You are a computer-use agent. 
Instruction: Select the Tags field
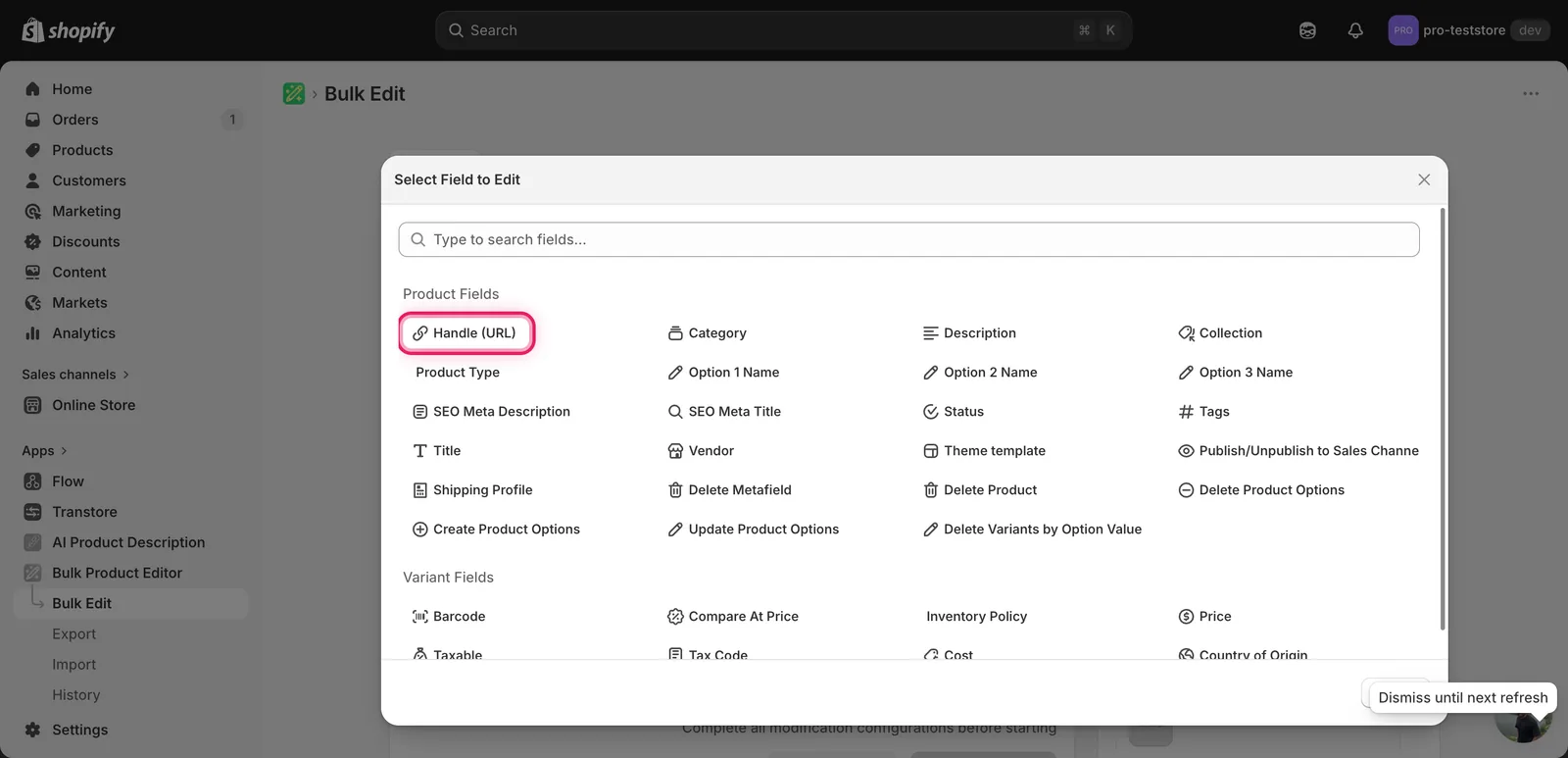coord(1203,412)
